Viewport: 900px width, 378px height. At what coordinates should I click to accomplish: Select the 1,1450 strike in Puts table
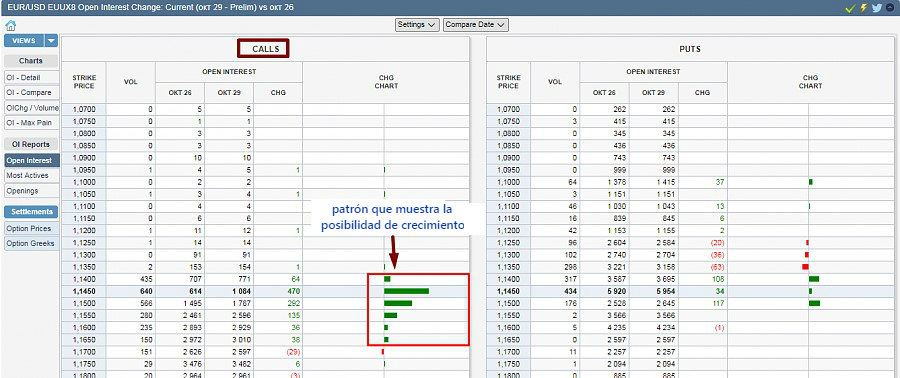pos(509,291)
